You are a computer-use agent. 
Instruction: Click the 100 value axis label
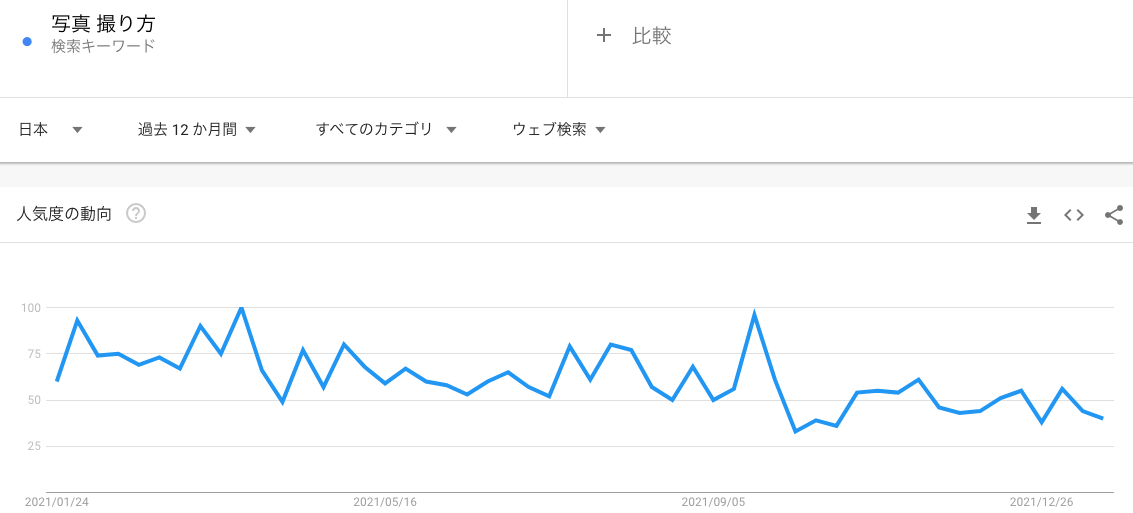coord(31,308)
